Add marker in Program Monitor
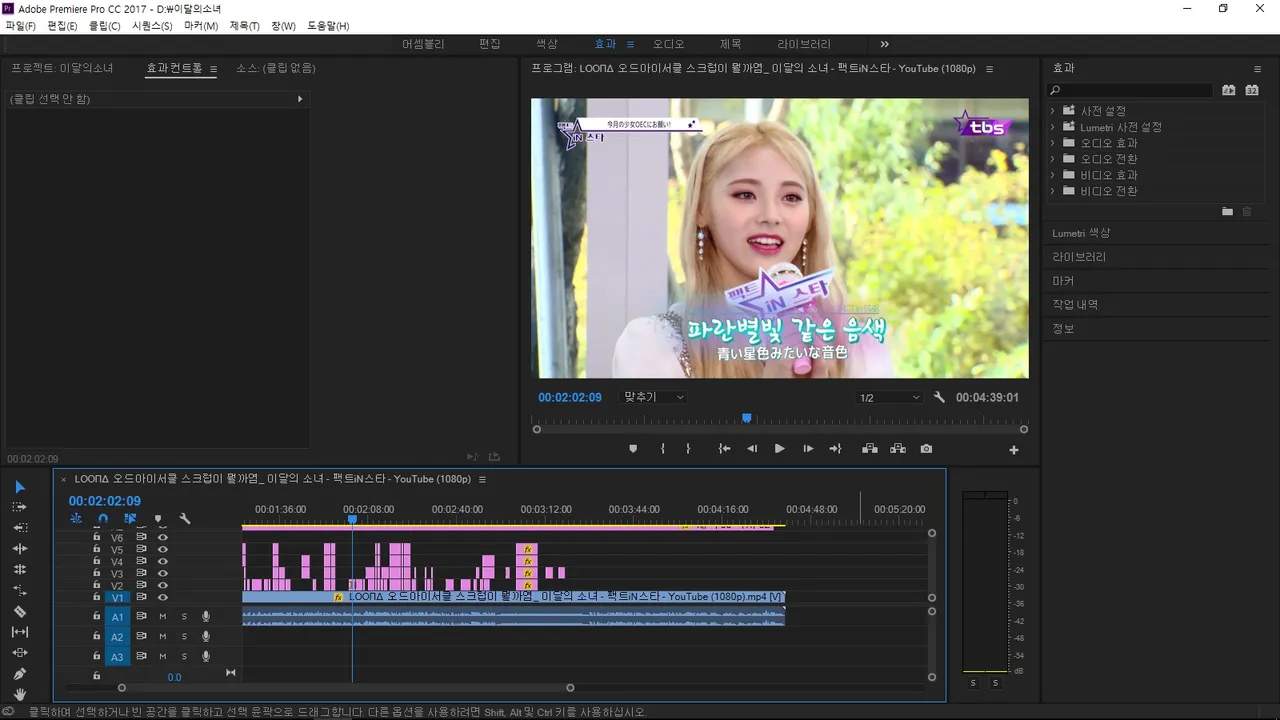This screenshot has height=720, width=1280. [x=633, y=449]
